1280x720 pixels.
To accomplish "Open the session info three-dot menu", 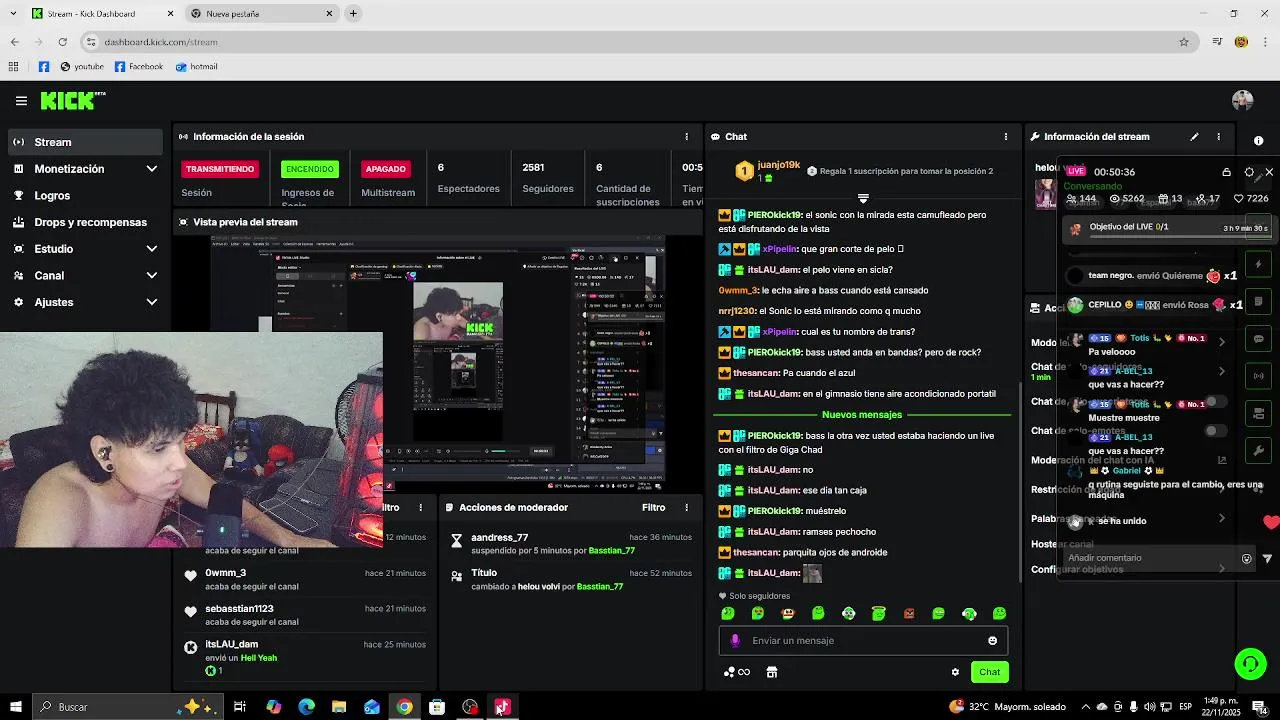I will point(686,136).
